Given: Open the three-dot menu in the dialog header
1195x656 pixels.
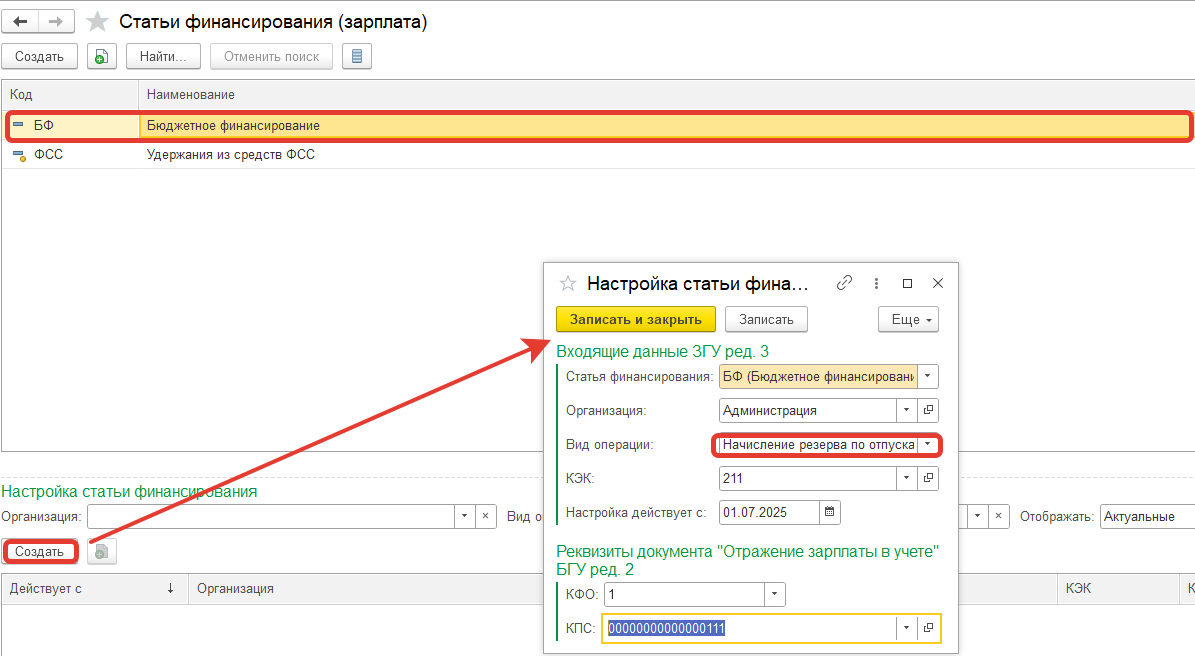Looking at the screenshot, I should [x=876, y=283].
